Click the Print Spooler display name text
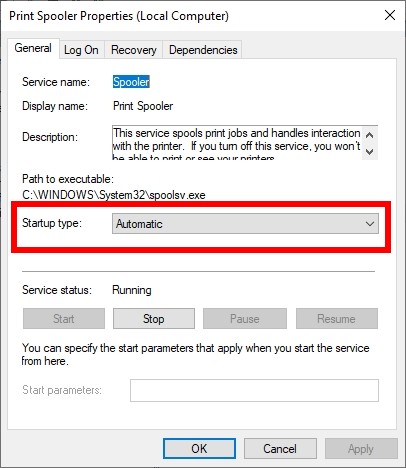The height and width of the screenshot is (468, 406). pyautogui.click(x=143, y=106)
